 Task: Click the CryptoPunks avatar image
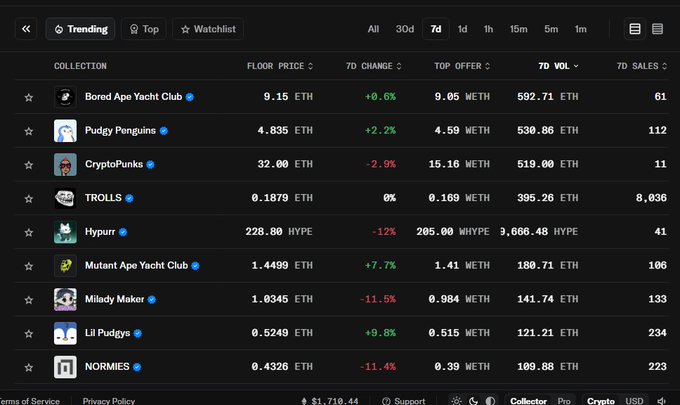[65, 164]
